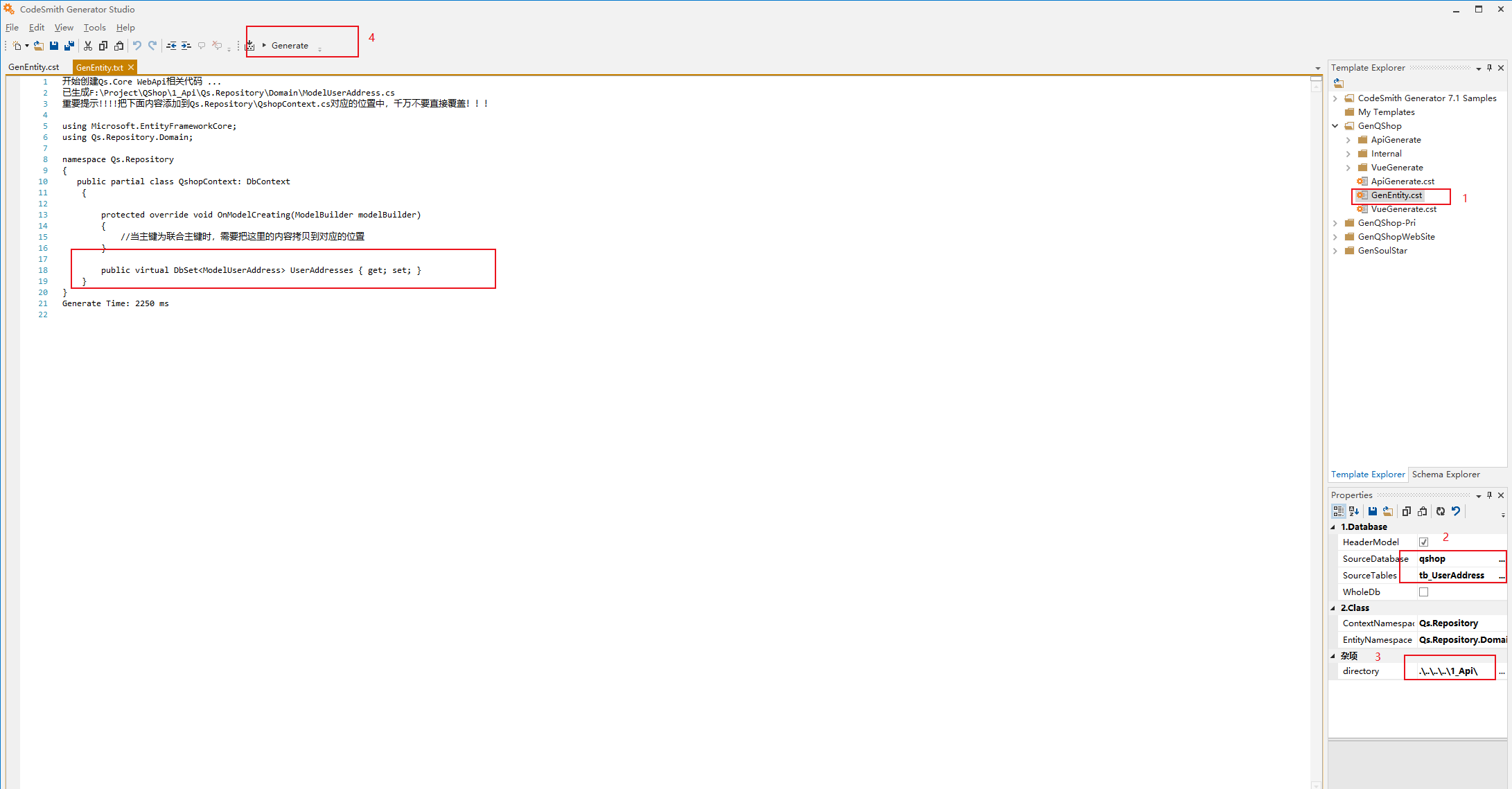Screen dimensions: 1512x789
Task: Click the Paste properties icon in Properties toolbar
Action: [x=1423, y=511]
